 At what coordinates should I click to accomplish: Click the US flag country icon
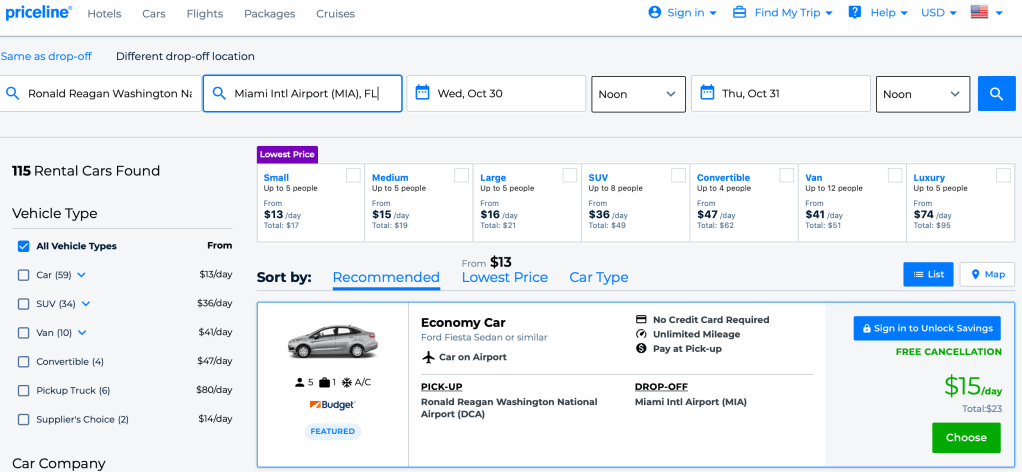[980, 13]
